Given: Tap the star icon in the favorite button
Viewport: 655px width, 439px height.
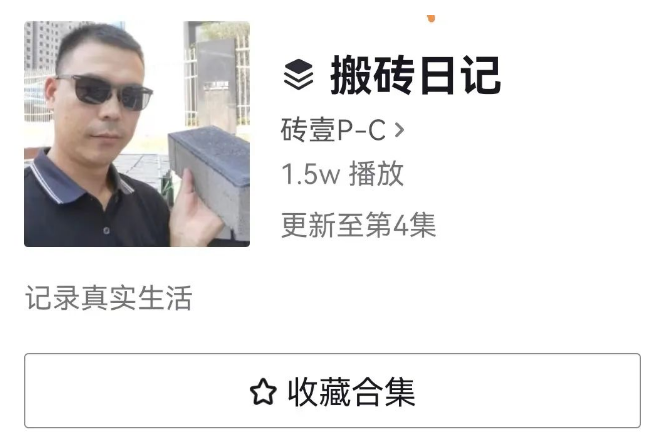Looking at the screenshot, I should [263, 391].
